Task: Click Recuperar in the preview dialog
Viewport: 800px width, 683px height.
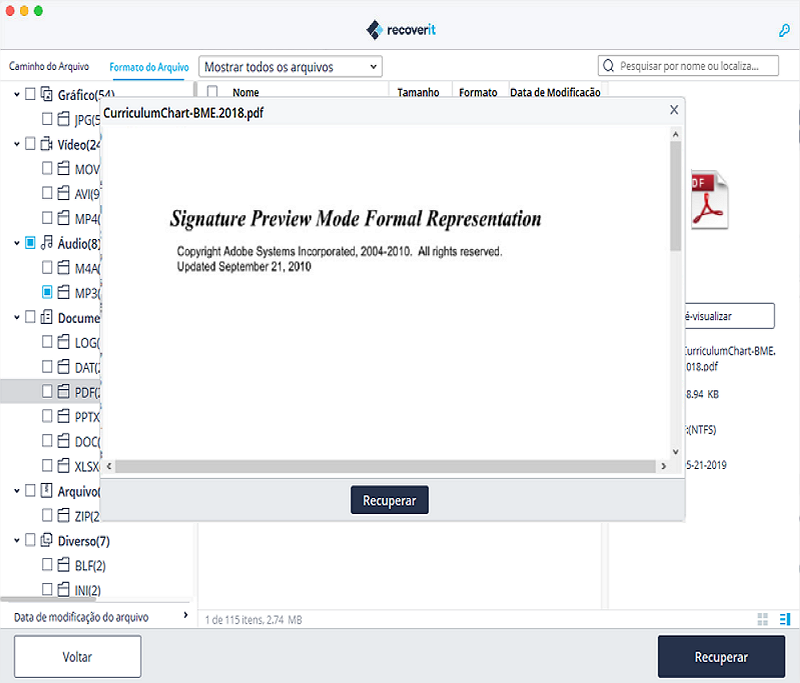Action: 389,500
